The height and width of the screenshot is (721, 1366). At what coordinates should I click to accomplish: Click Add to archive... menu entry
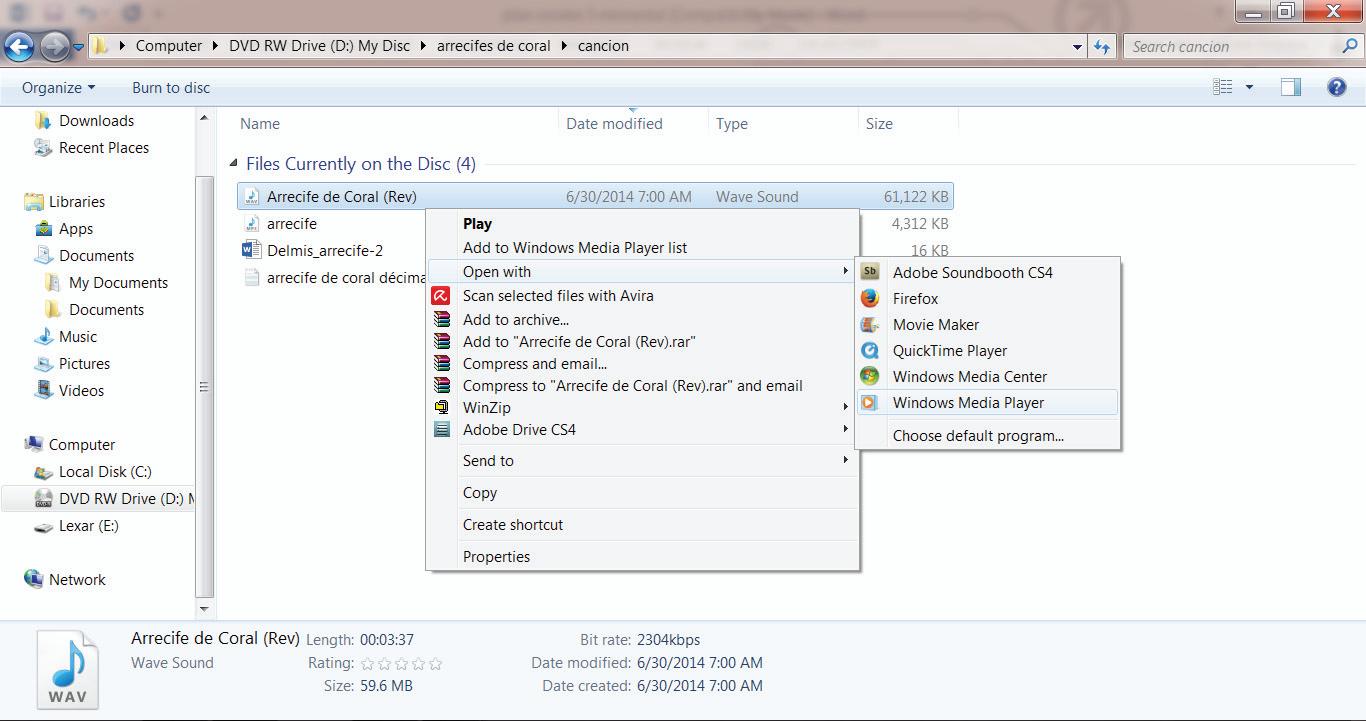pos(643,320)
